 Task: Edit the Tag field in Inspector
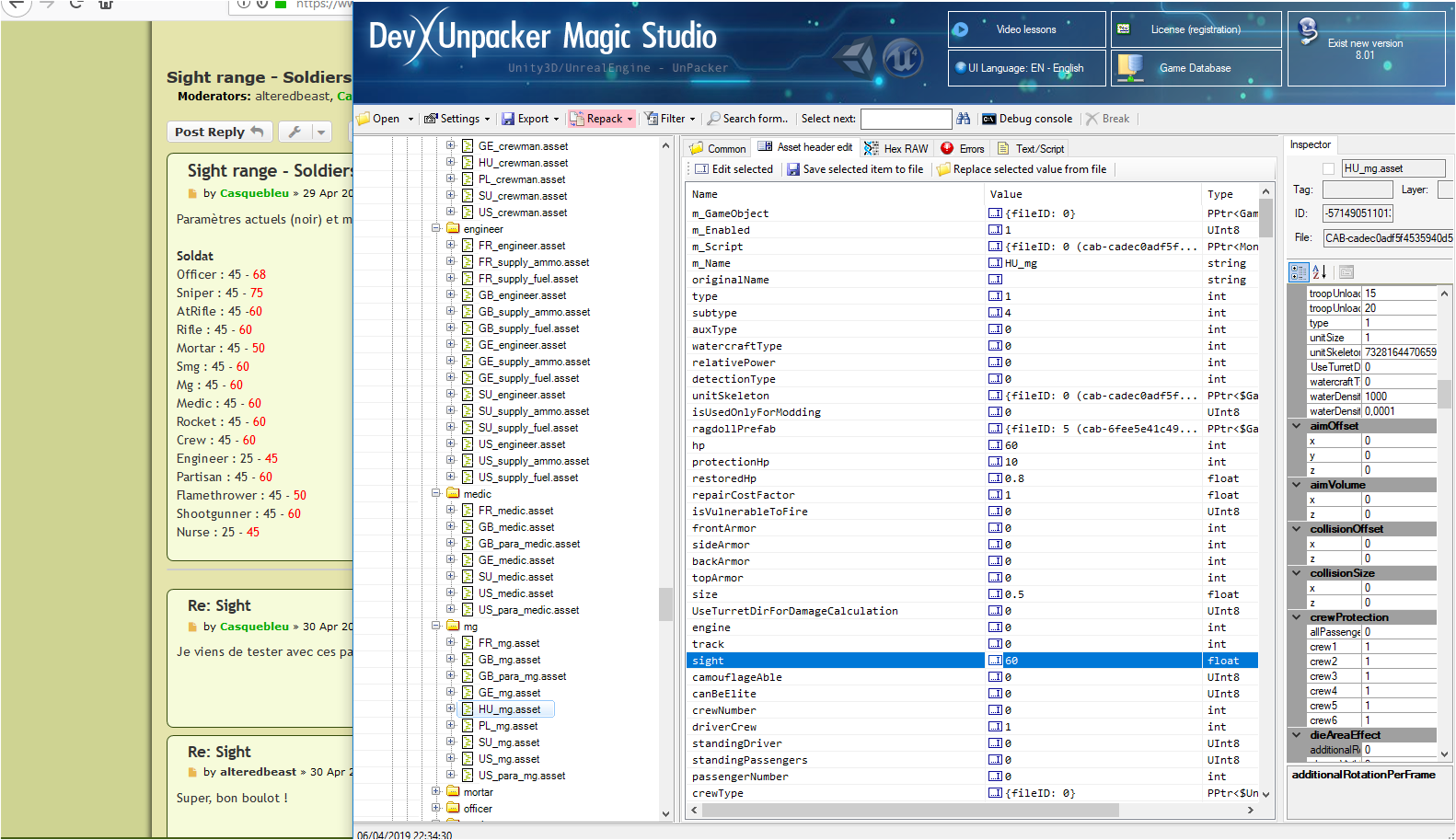click(x=1358, y=190)
